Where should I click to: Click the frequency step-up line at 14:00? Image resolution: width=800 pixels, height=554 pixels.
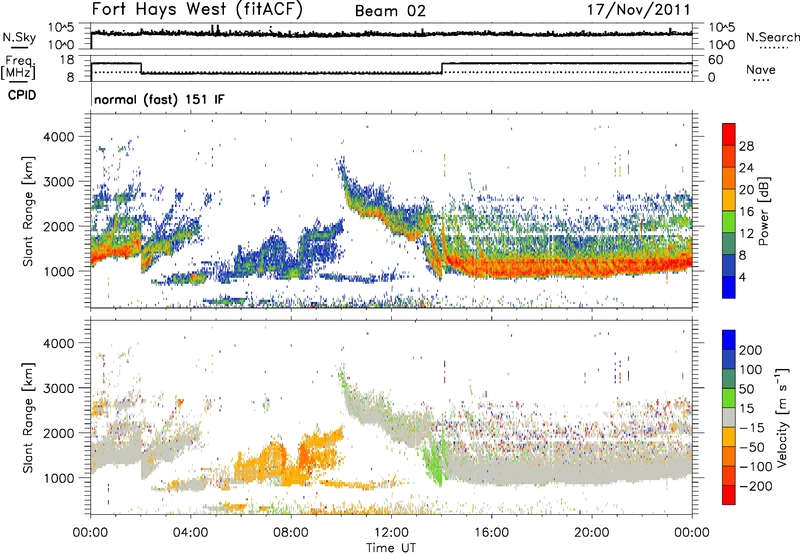coord(442,68)
